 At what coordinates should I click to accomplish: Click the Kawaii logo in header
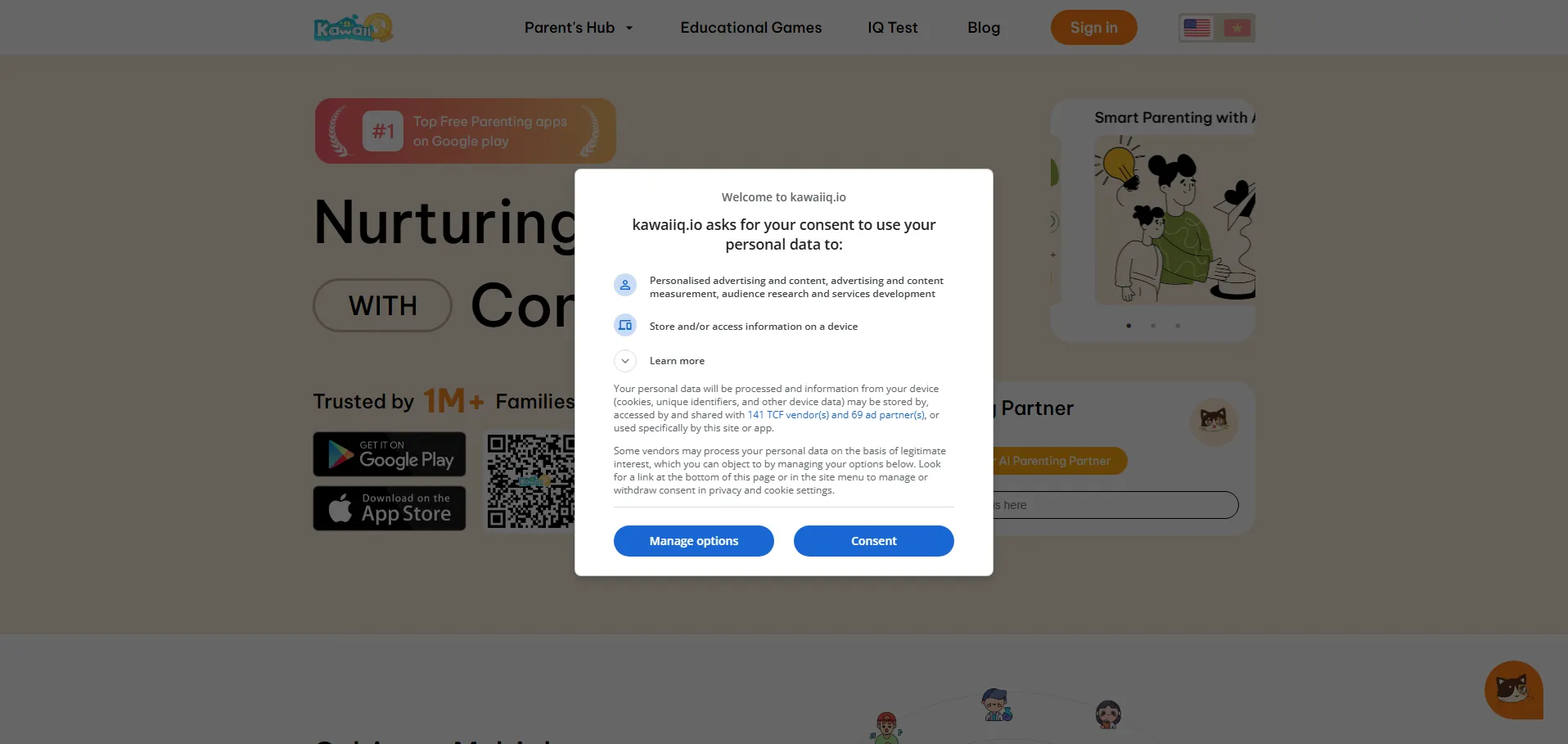[x=354, y=28]
